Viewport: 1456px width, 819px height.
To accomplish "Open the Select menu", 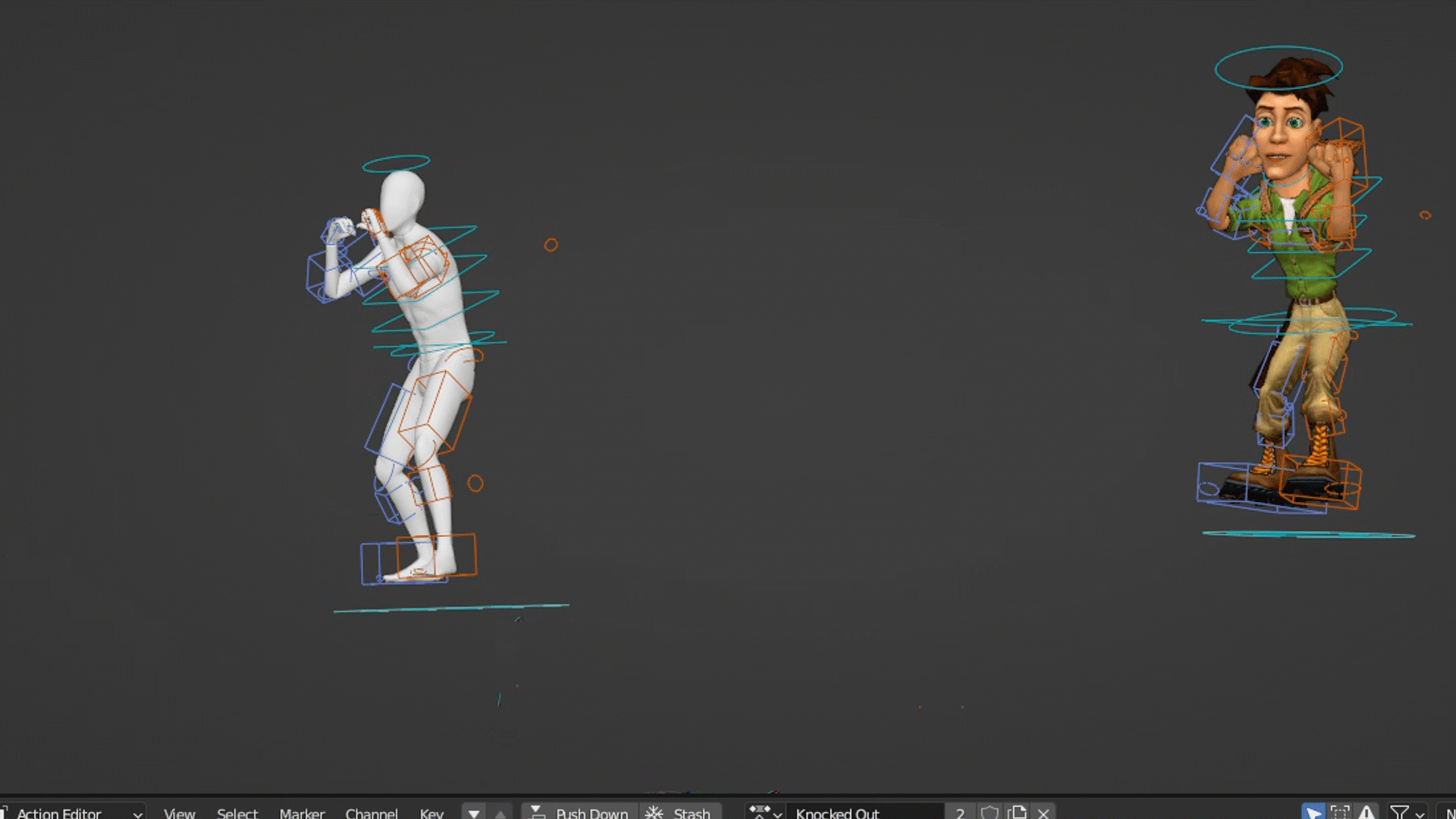I will pyautogui.click(x=237, y=813).
